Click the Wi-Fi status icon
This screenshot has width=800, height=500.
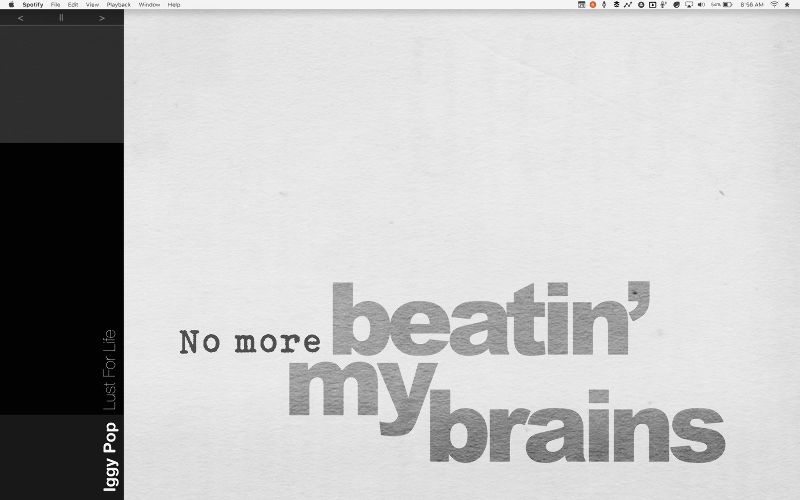coord(774,5)
